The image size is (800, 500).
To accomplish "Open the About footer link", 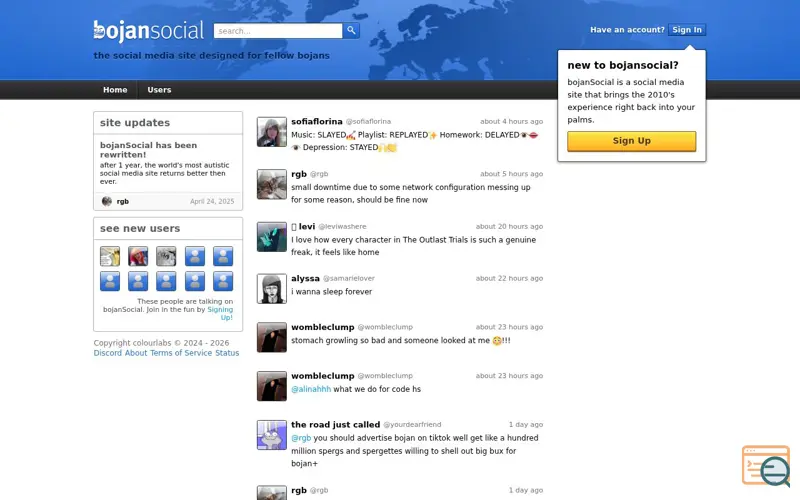I will tap(136, 353).
